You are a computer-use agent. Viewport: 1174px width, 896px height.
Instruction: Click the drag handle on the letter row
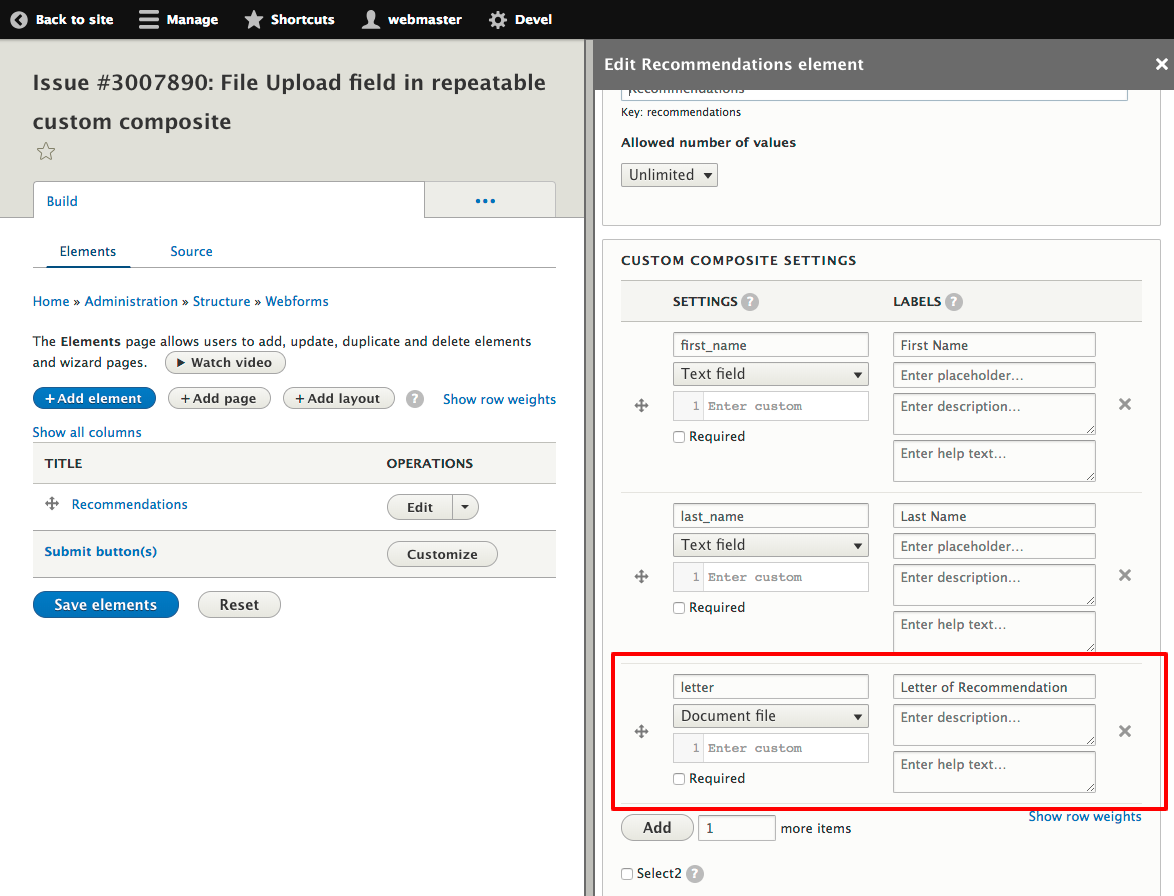(641, 731)
